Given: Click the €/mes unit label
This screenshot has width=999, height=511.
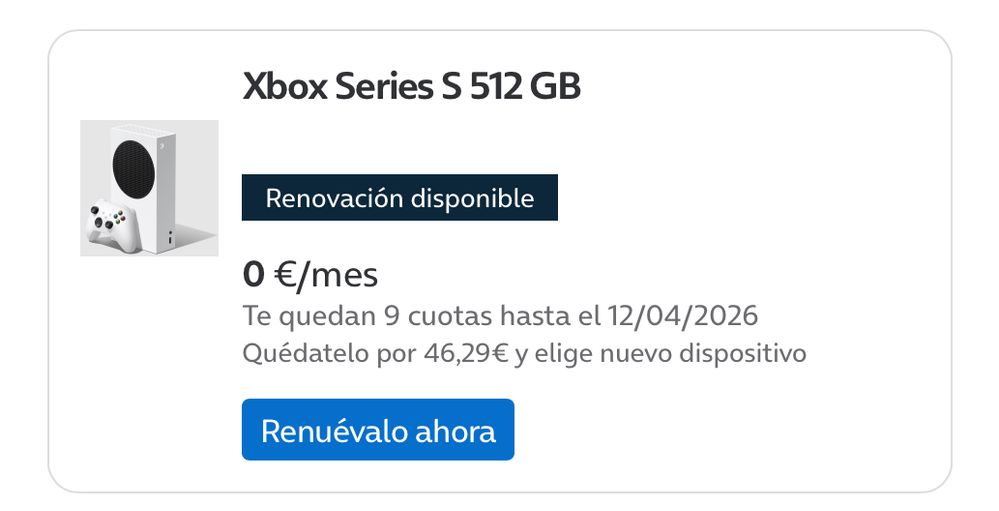Looking at the screenshot, I should pos(325,274).
